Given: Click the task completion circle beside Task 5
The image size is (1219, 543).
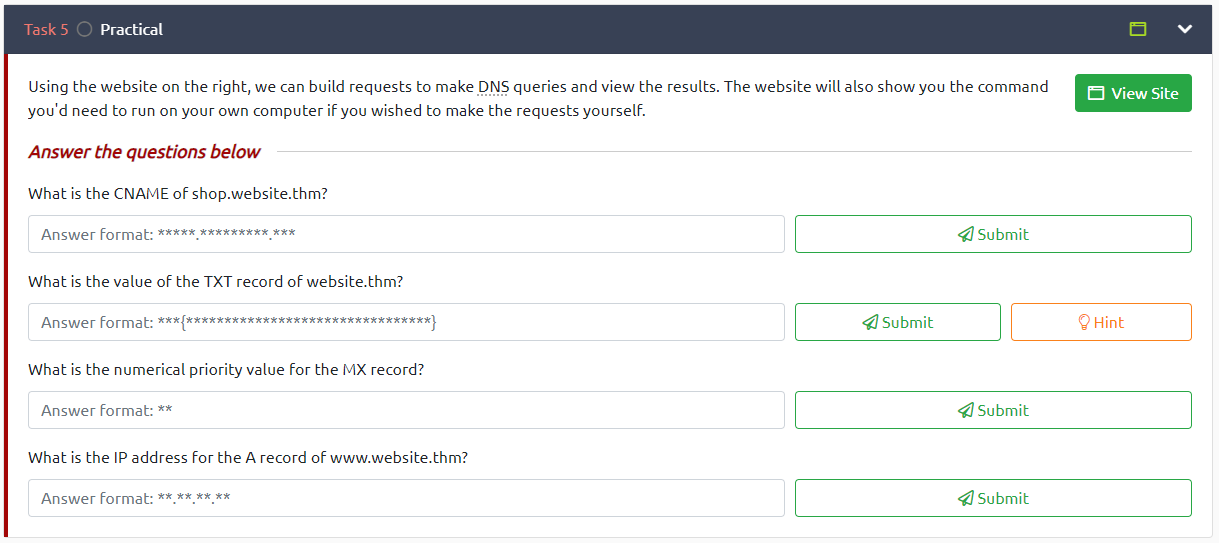Looking at the screenshot, I should click(x=84, y=29).
